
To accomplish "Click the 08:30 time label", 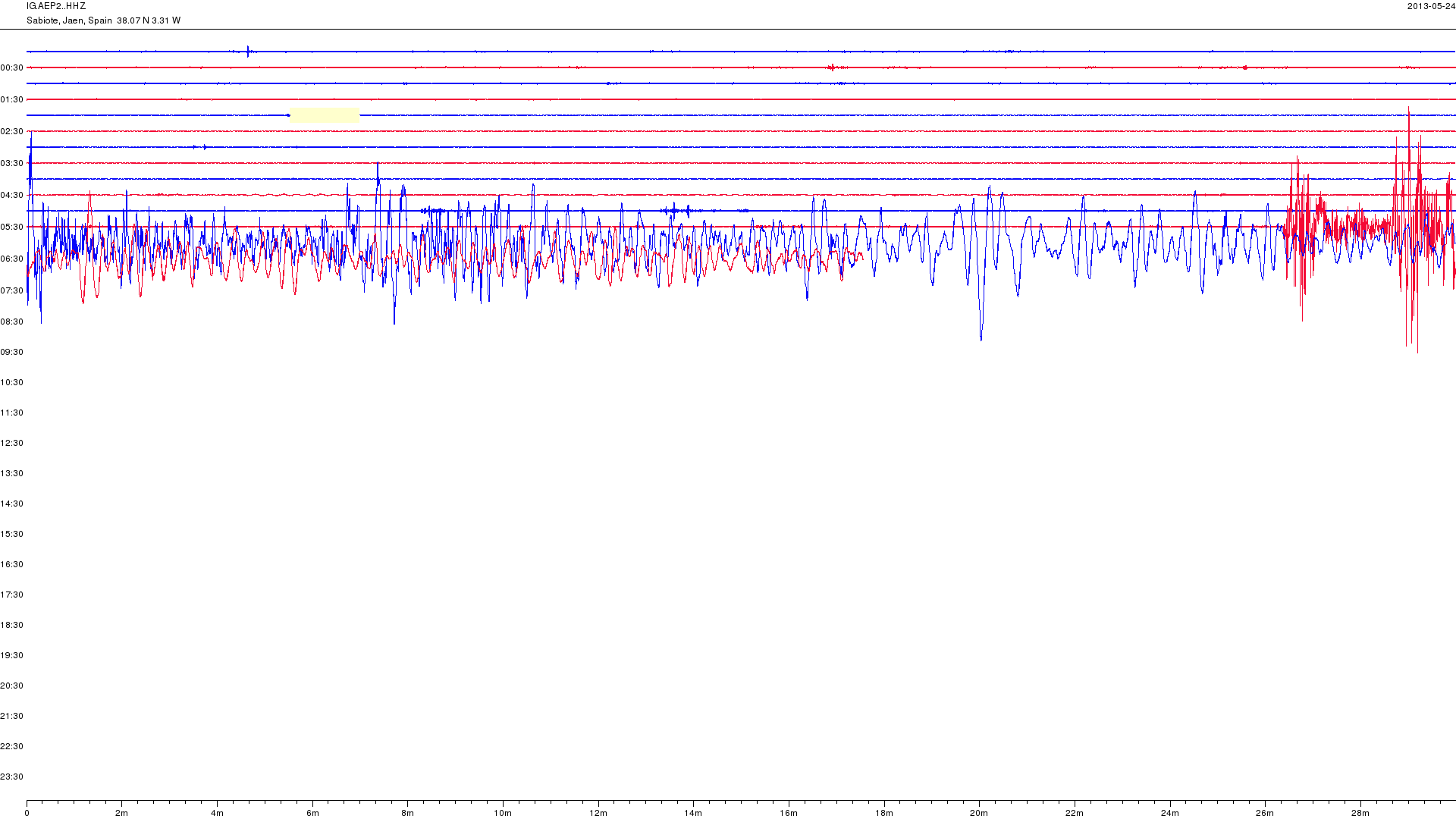I will (12, 322).
